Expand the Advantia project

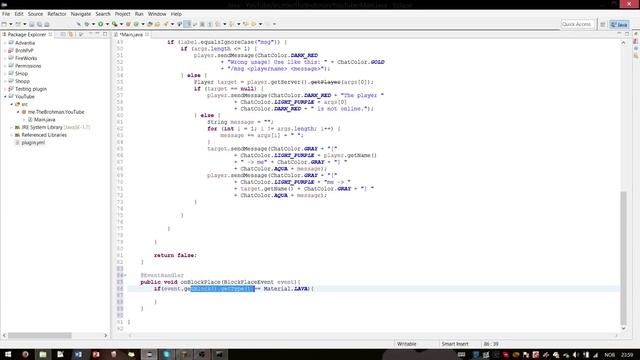(x=5, y=43)
